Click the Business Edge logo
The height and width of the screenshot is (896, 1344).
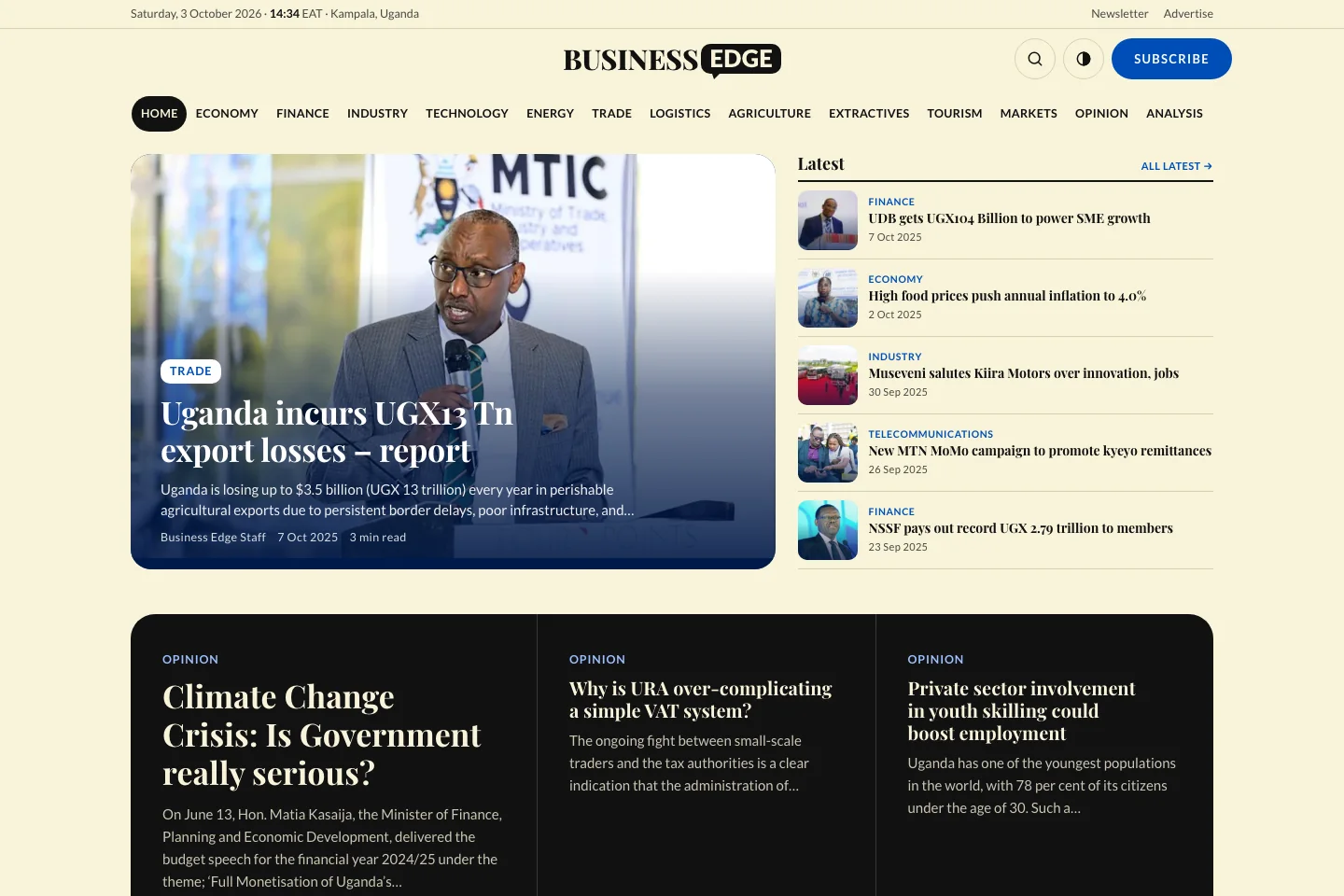[672, 60]
